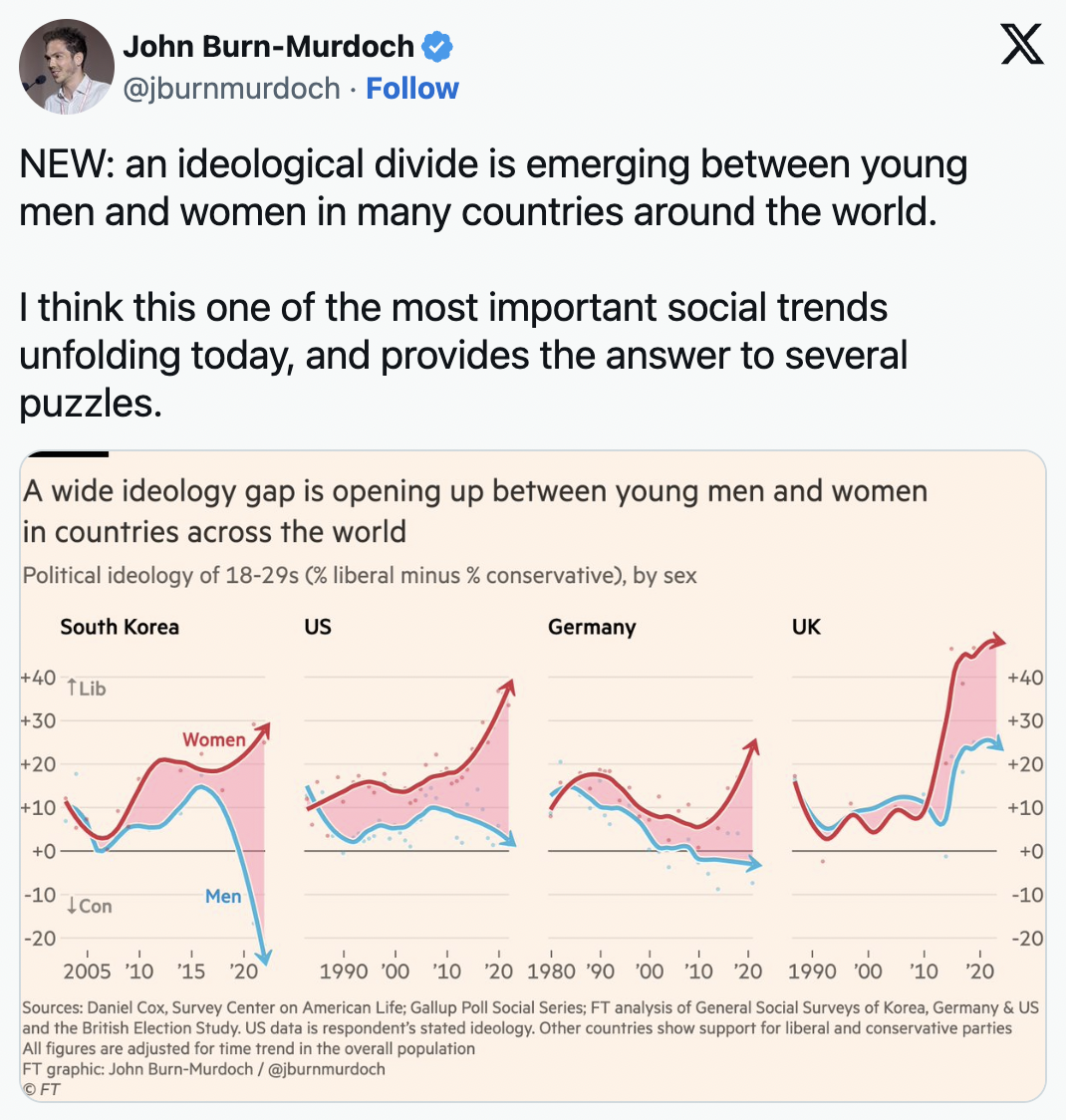Click the blue Men label on the chart

click(x=223, y=896)
